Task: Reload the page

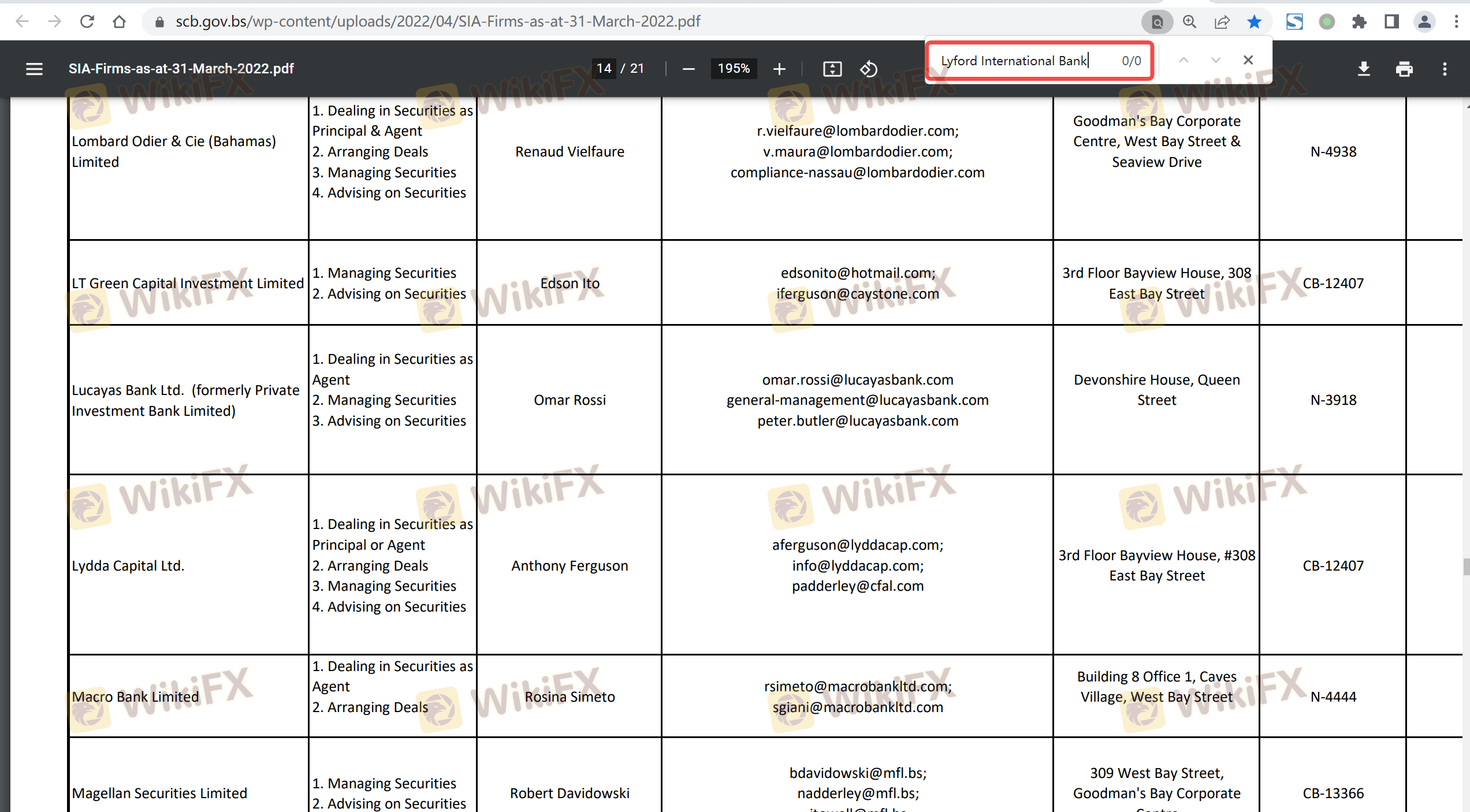Action: 87,21
